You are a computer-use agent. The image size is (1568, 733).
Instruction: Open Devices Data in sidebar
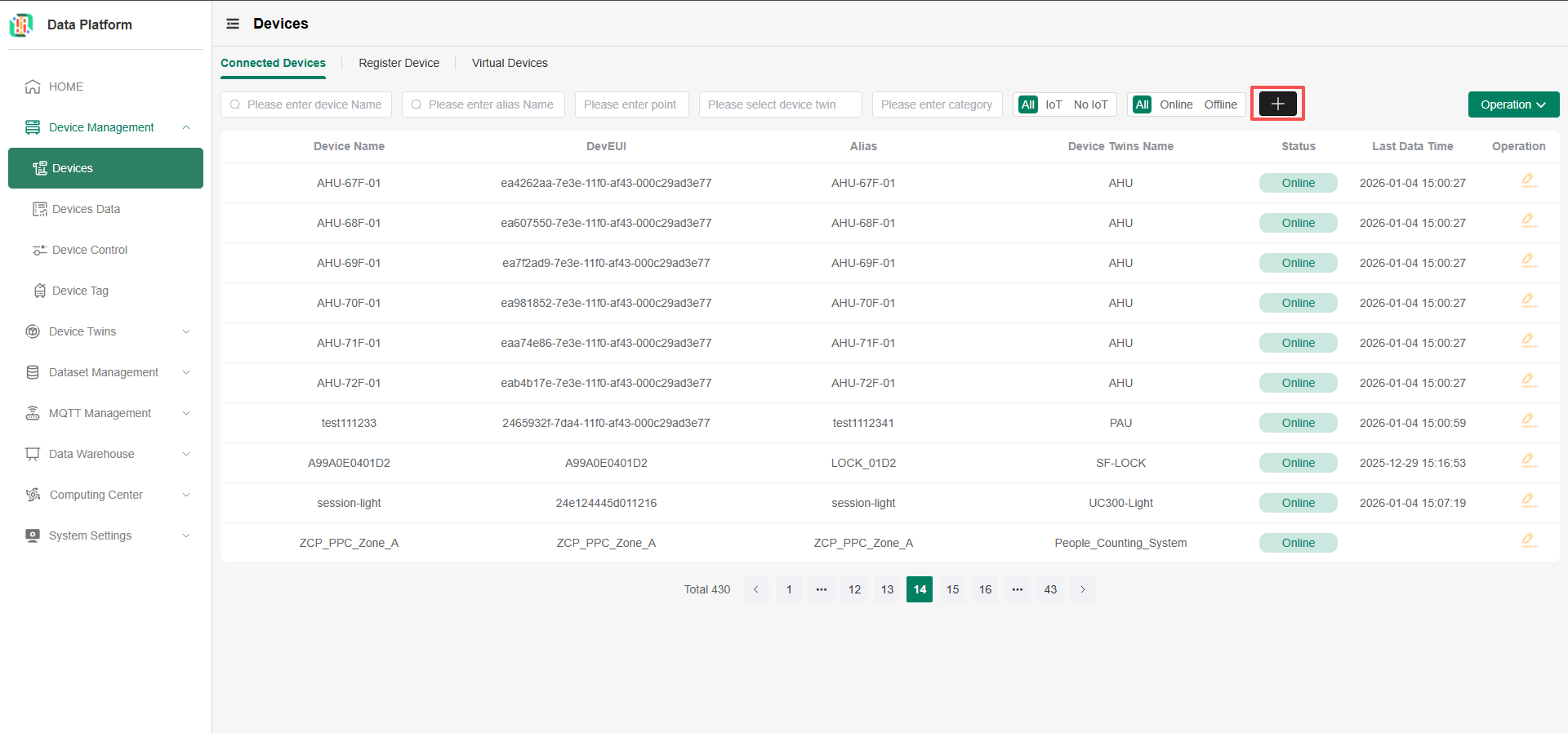(86, 209)
